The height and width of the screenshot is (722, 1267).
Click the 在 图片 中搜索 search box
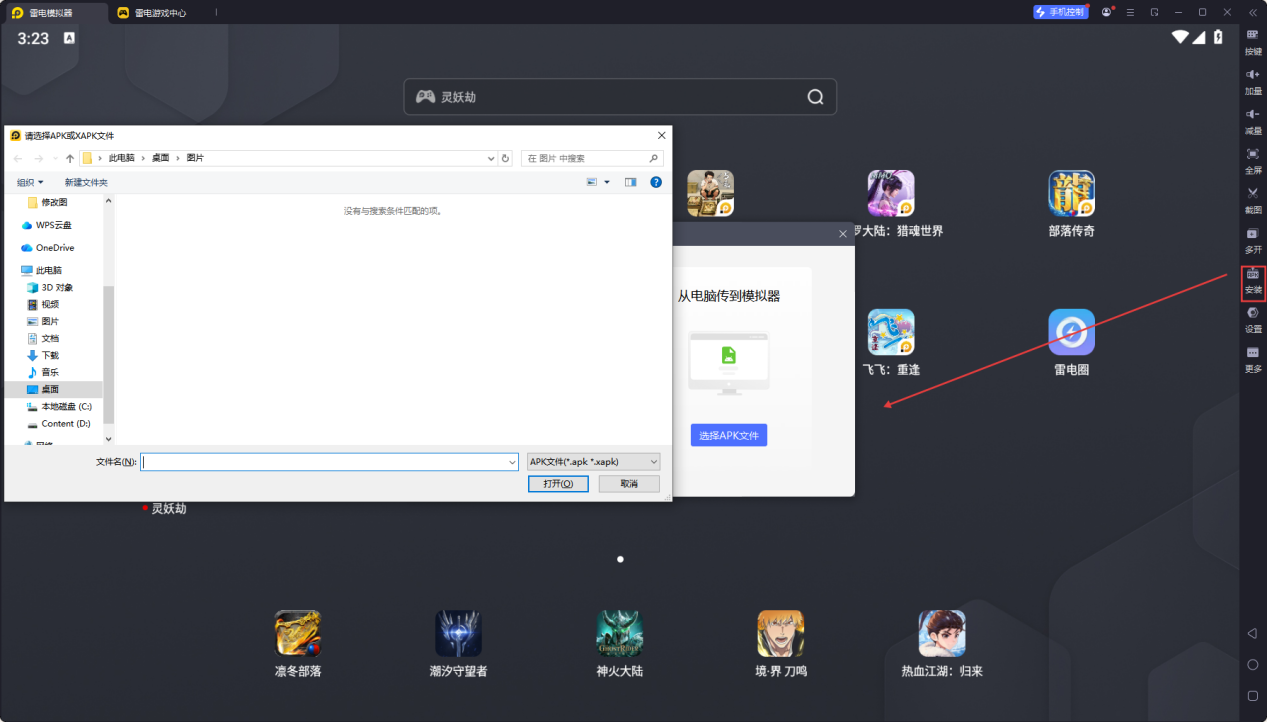592,158
